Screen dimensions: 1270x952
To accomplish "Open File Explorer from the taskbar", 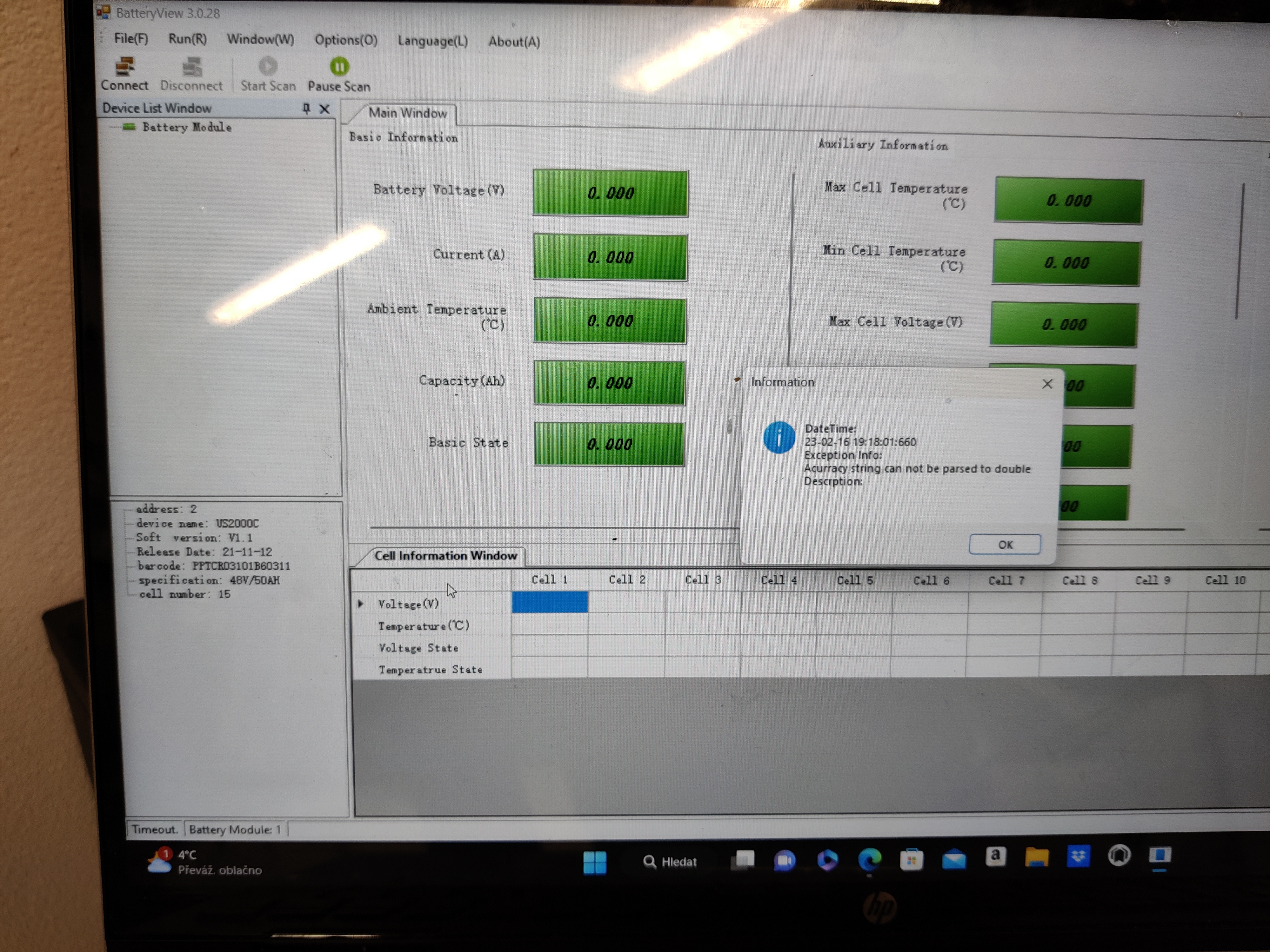I will click(x=1036, y=857).
